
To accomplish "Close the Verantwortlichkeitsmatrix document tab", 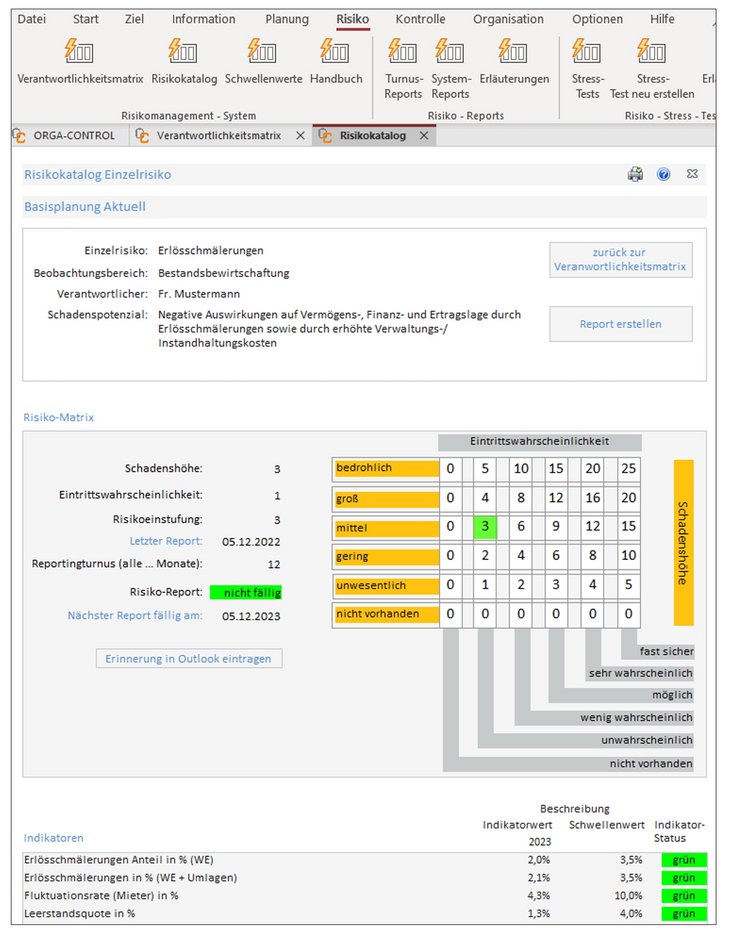I will [300, 135].
